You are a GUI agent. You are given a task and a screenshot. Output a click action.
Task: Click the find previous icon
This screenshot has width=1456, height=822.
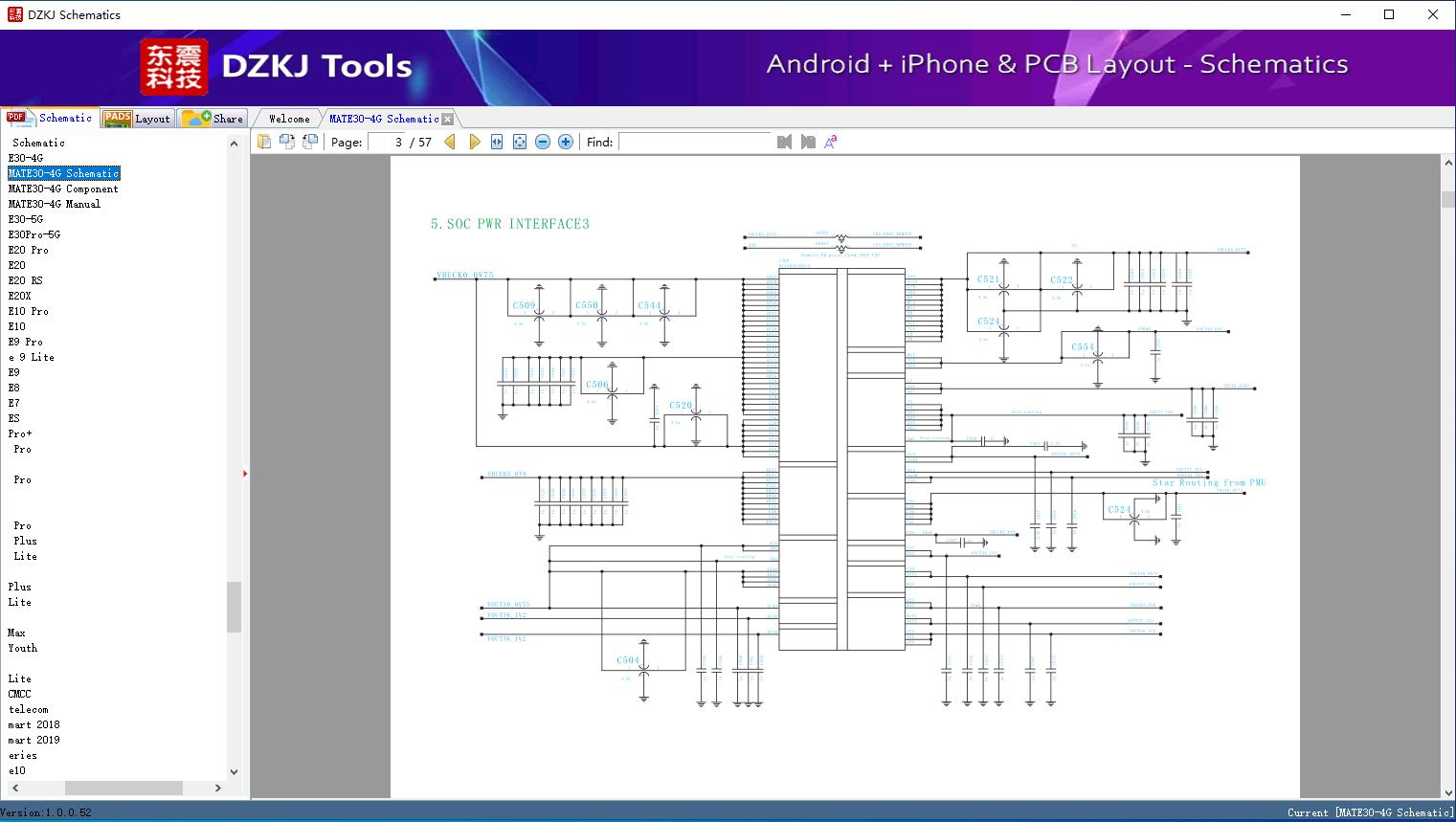point(784,142)
